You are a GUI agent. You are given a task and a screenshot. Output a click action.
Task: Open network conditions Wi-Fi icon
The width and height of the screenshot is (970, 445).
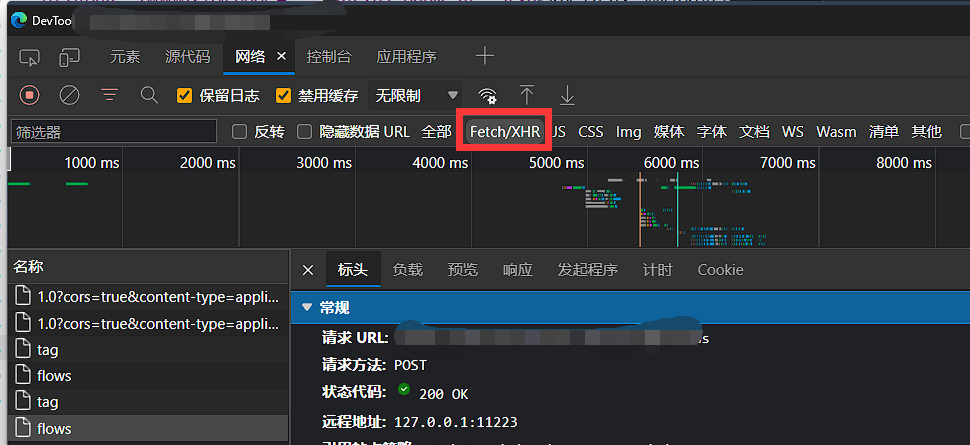click(487, 95)
